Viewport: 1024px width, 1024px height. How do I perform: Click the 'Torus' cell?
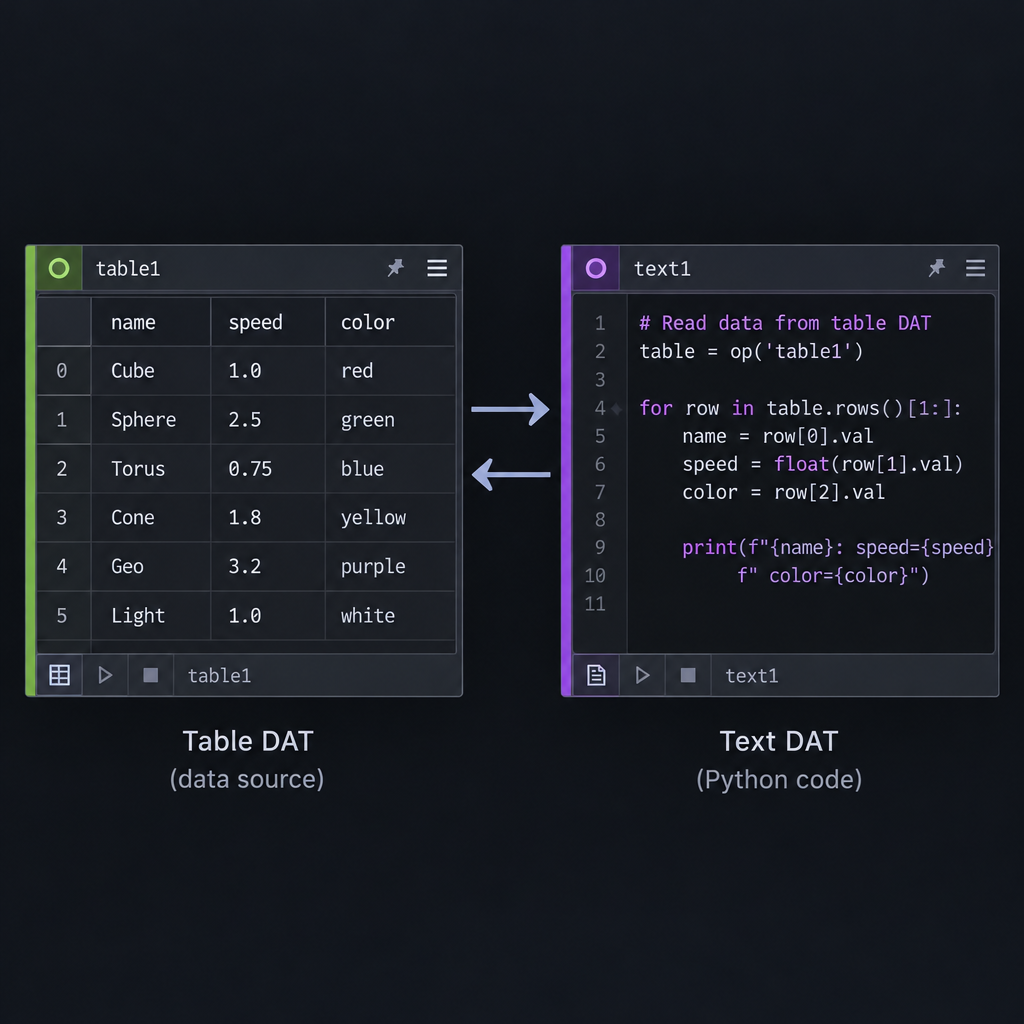tap(151, 469)
